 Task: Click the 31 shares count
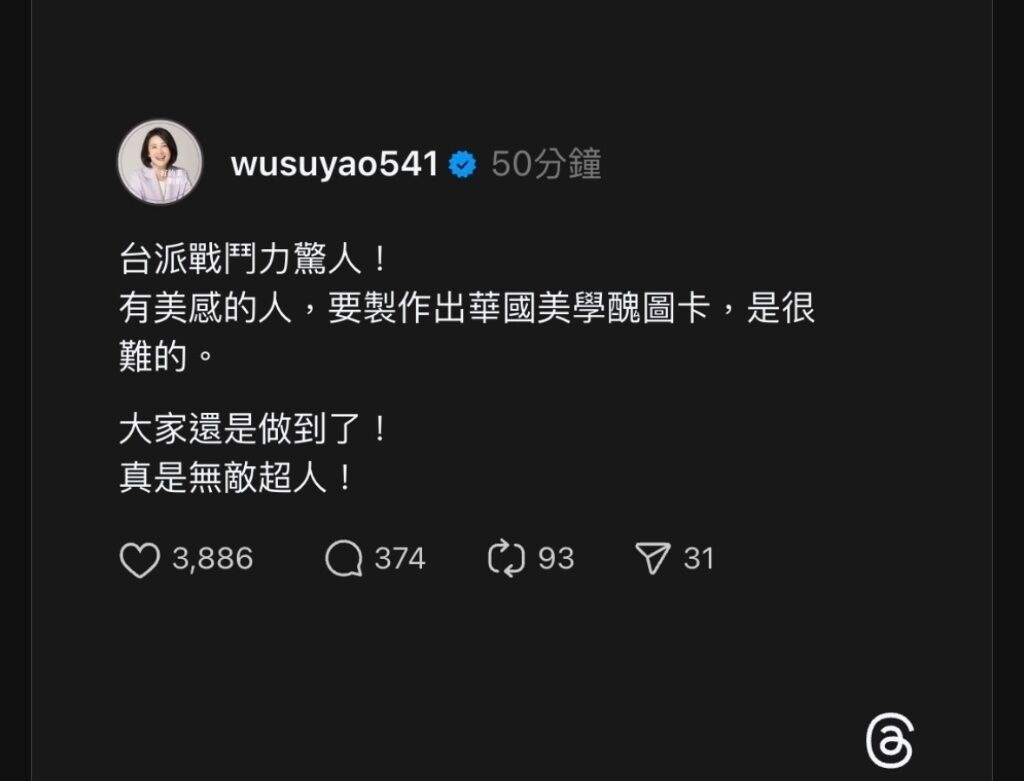point(698,559)
